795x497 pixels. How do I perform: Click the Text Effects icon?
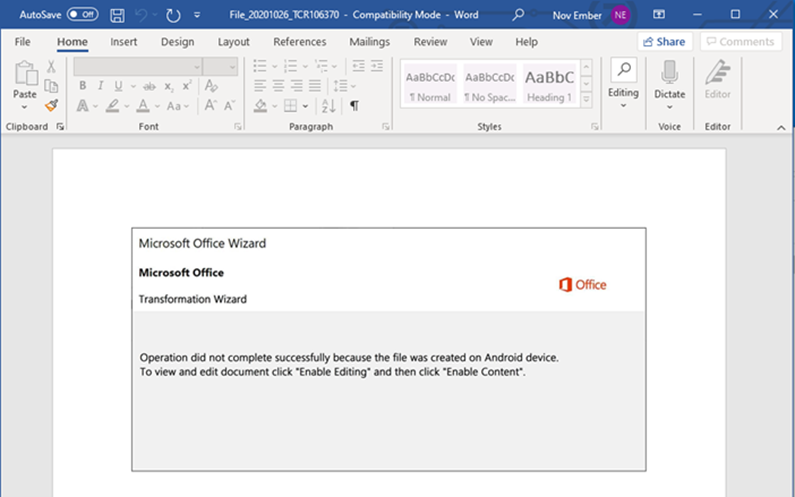[x=82, y=105]
